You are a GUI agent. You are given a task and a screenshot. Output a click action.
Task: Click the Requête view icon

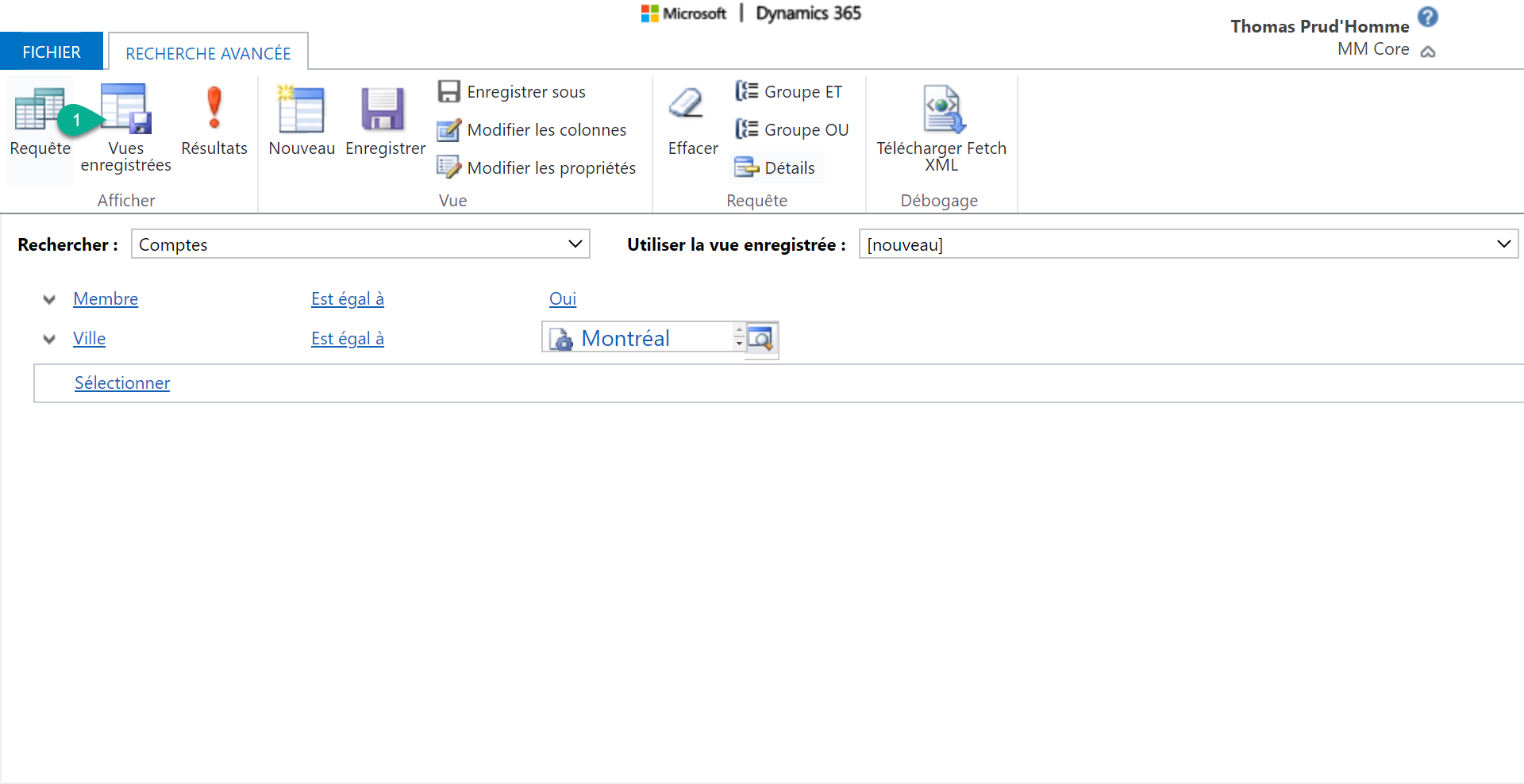pyautogui.click(x=39, y=110)
